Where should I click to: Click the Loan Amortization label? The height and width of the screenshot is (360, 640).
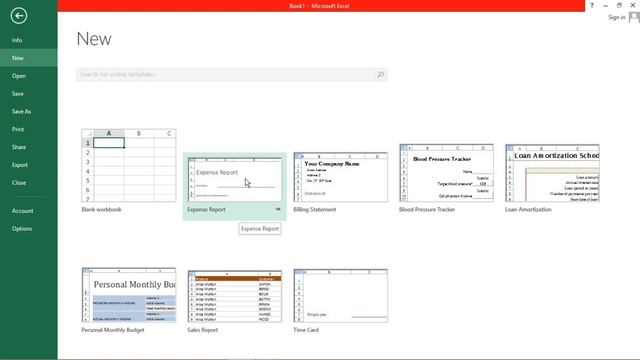(x=528, y=209)
